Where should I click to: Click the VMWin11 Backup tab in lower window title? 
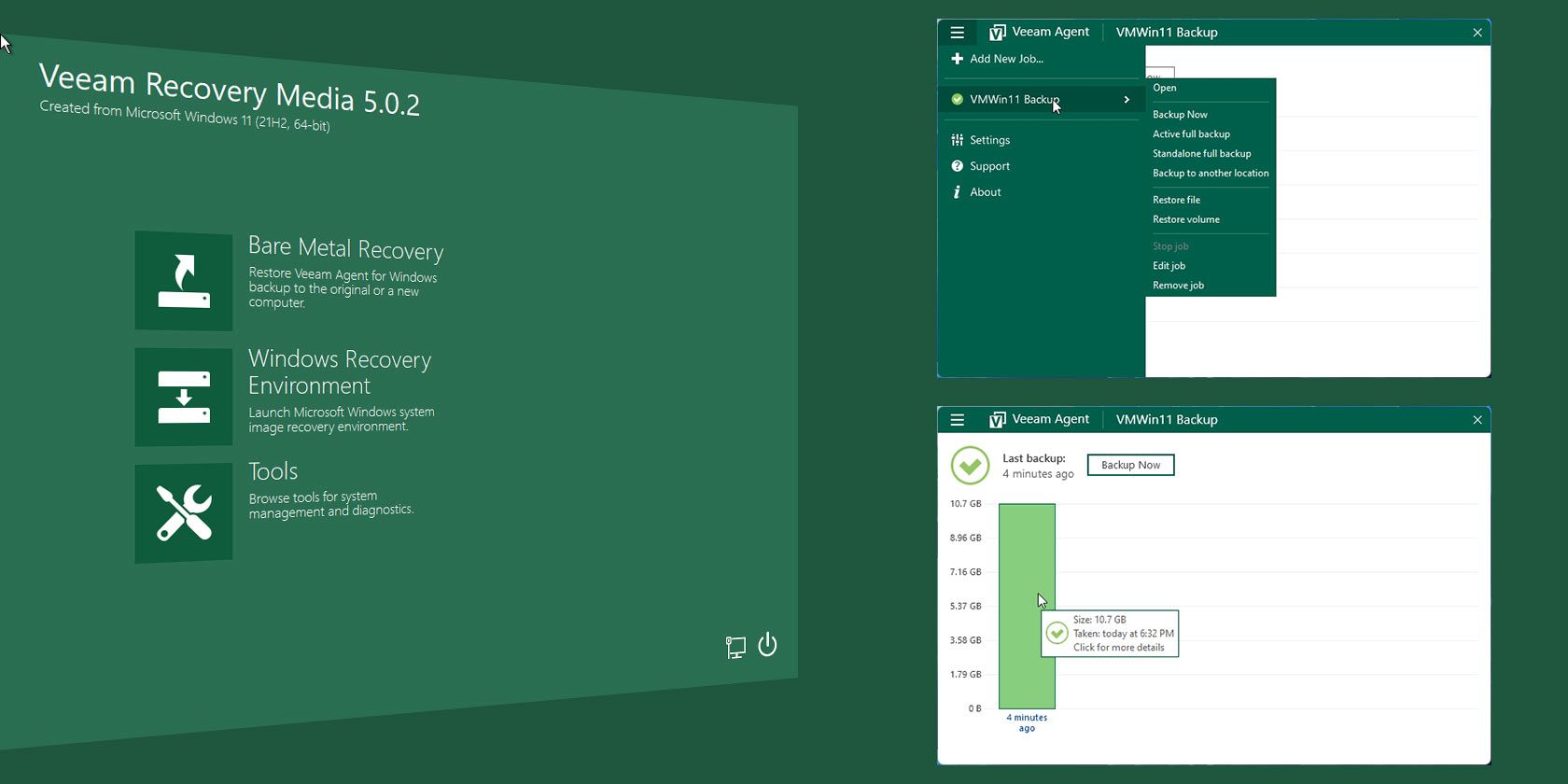point(1167,420)
